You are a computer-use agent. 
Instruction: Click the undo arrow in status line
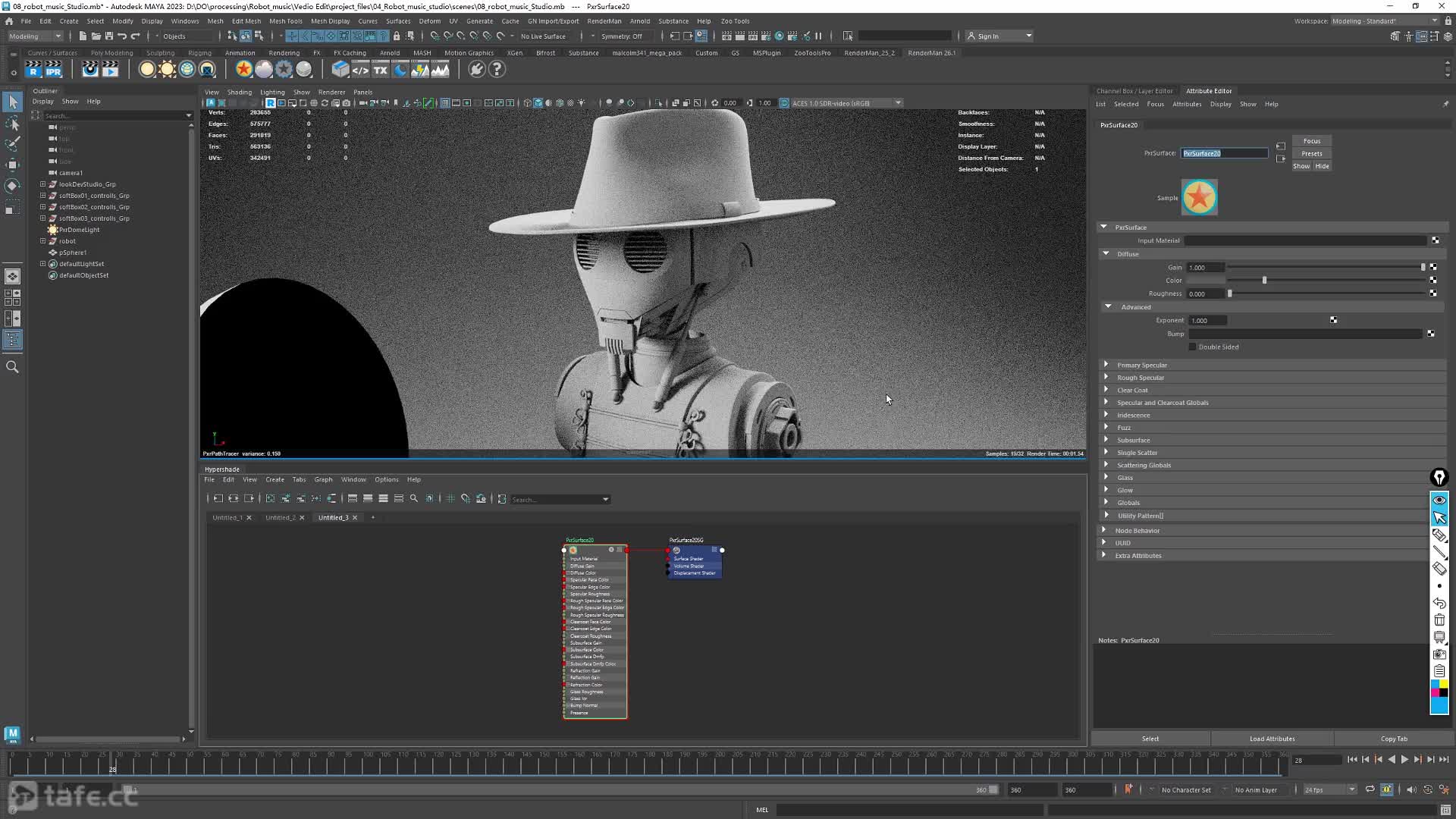point(122,36)
